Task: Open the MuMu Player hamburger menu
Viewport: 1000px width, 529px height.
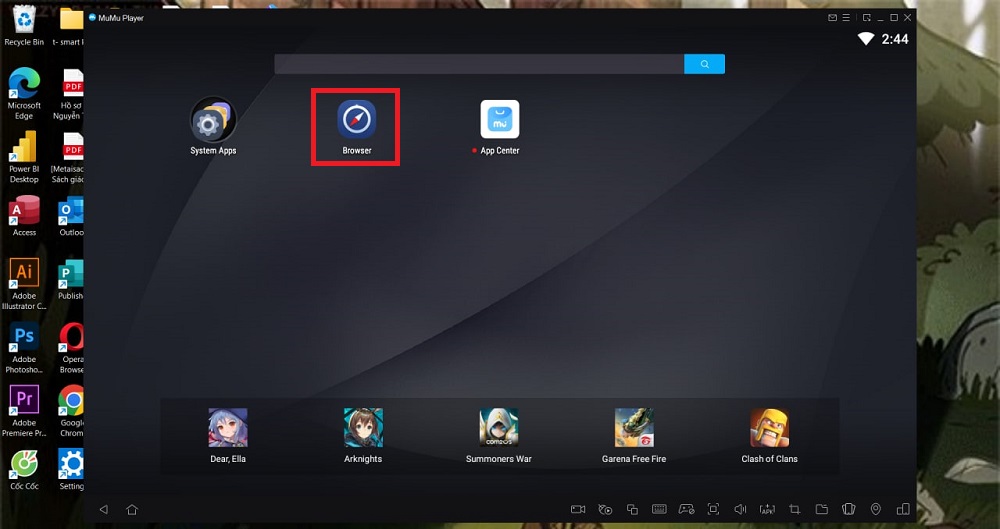Action: click(x=846, y=18)
